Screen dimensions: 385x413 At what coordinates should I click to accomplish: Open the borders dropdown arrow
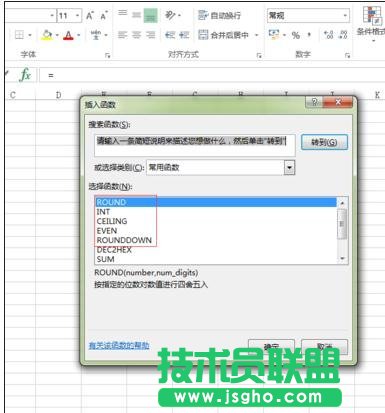coord(30,35)
